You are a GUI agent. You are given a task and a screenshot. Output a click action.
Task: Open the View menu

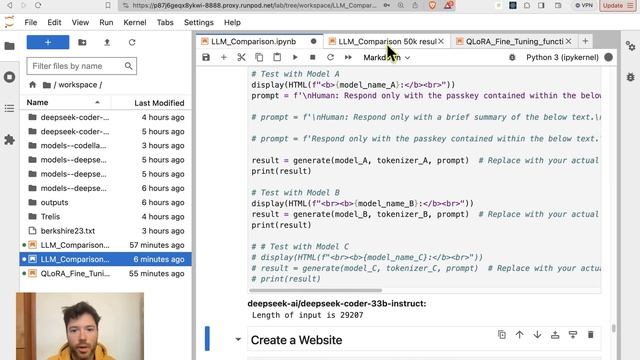(80, 22)
